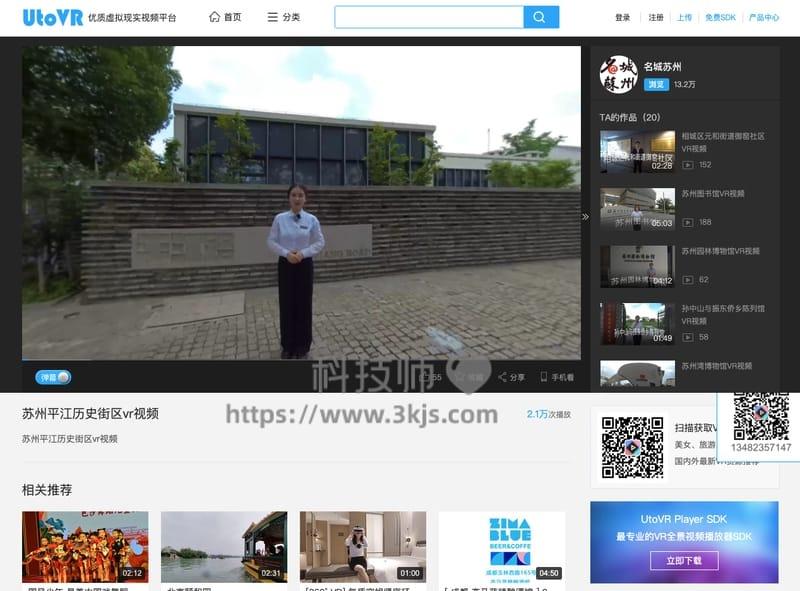800x591 pixels.
Task: Click the 分享 share icon
Action: (512, 377)
